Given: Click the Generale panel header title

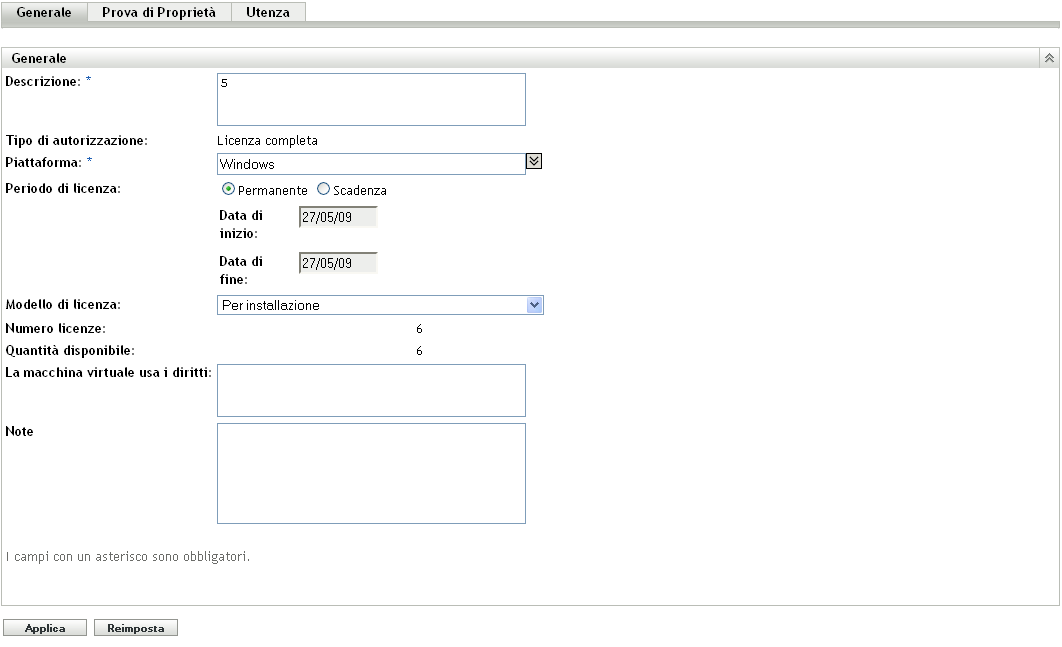Looking at the screenshot, I should 39,58.
